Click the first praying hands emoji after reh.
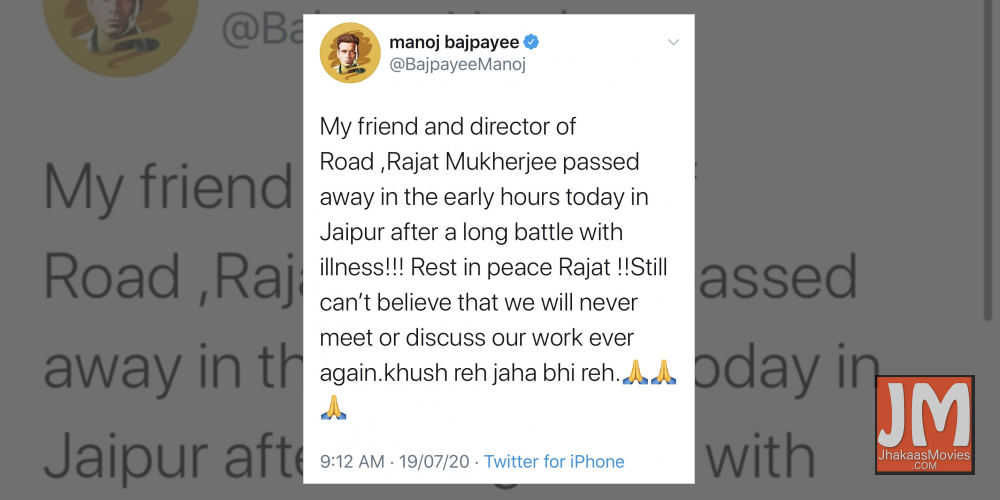The width and height of the screenshot is (1000, 500). 635,372
